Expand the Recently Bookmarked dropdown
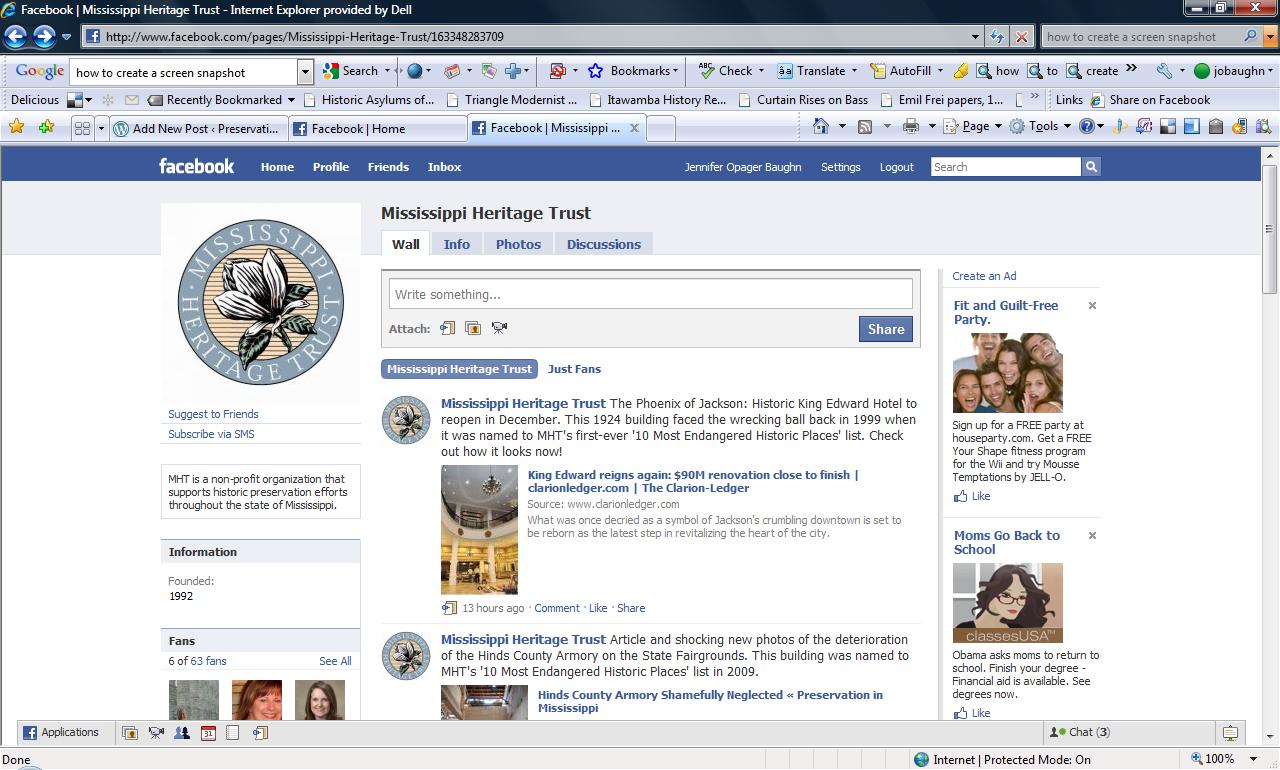 tap(291, 100)
